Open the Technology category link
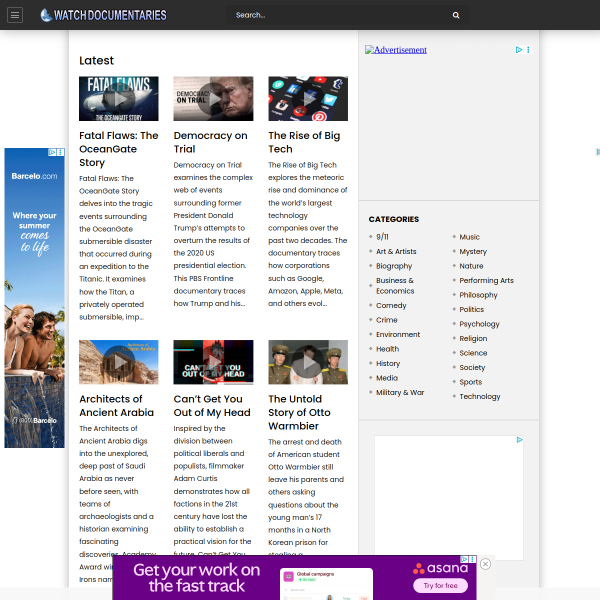Image resolution: width=600 pixels, height=600 pixels. pyautogui.click(x=480, y=396)
